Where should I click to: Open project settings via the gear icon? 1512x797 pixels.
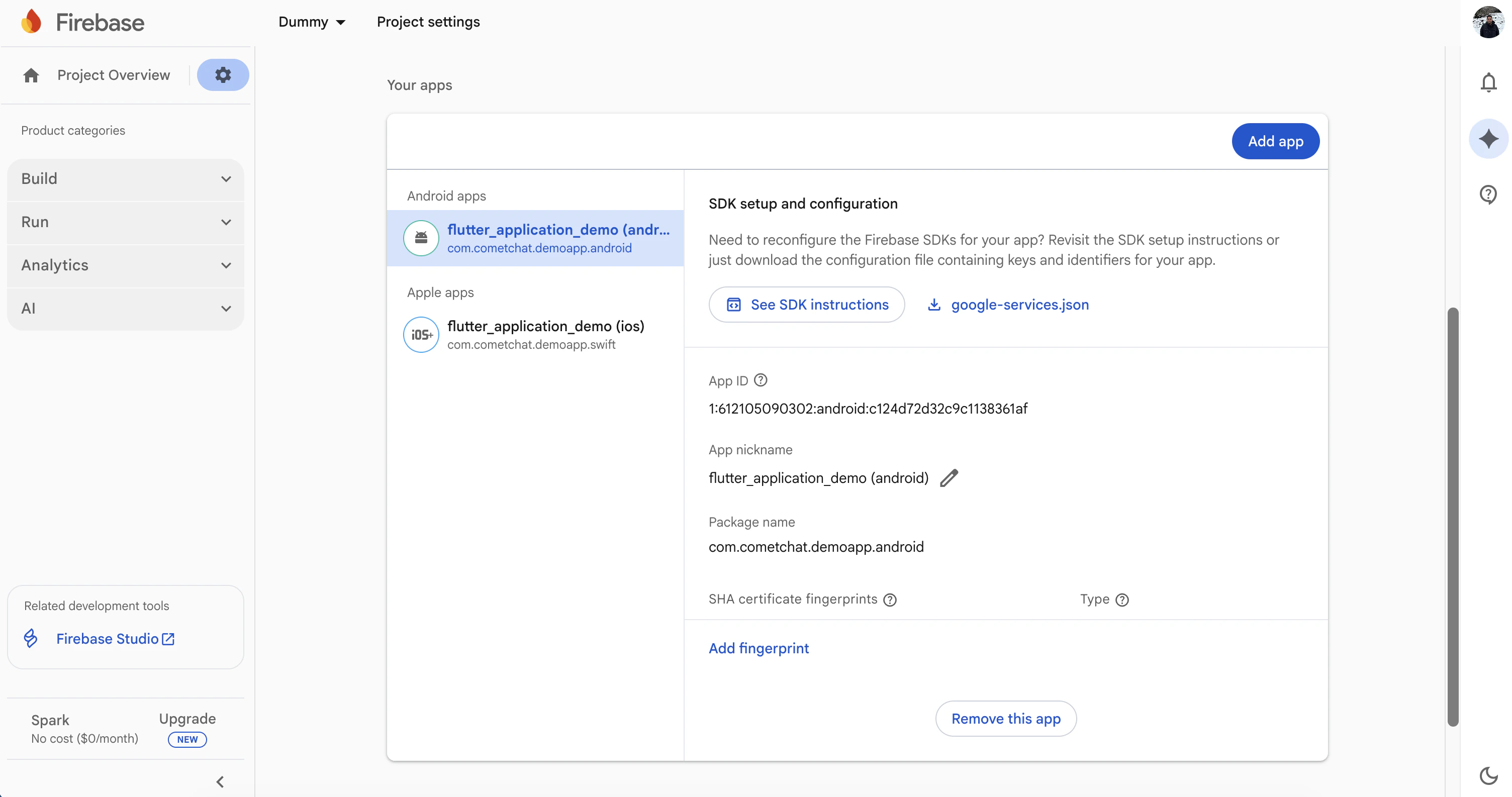pos(223,74)
